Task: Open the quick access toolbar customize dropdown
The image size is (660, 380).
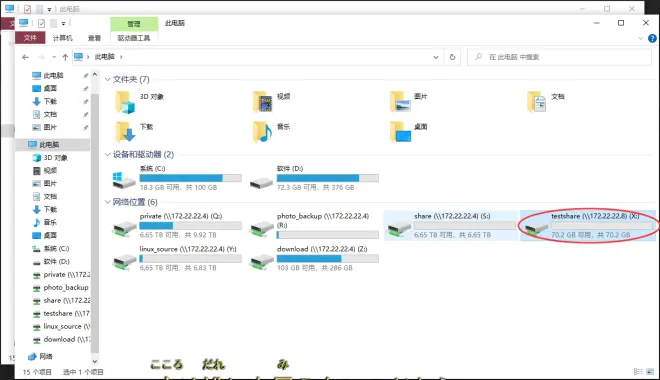Action: point(63,23)
